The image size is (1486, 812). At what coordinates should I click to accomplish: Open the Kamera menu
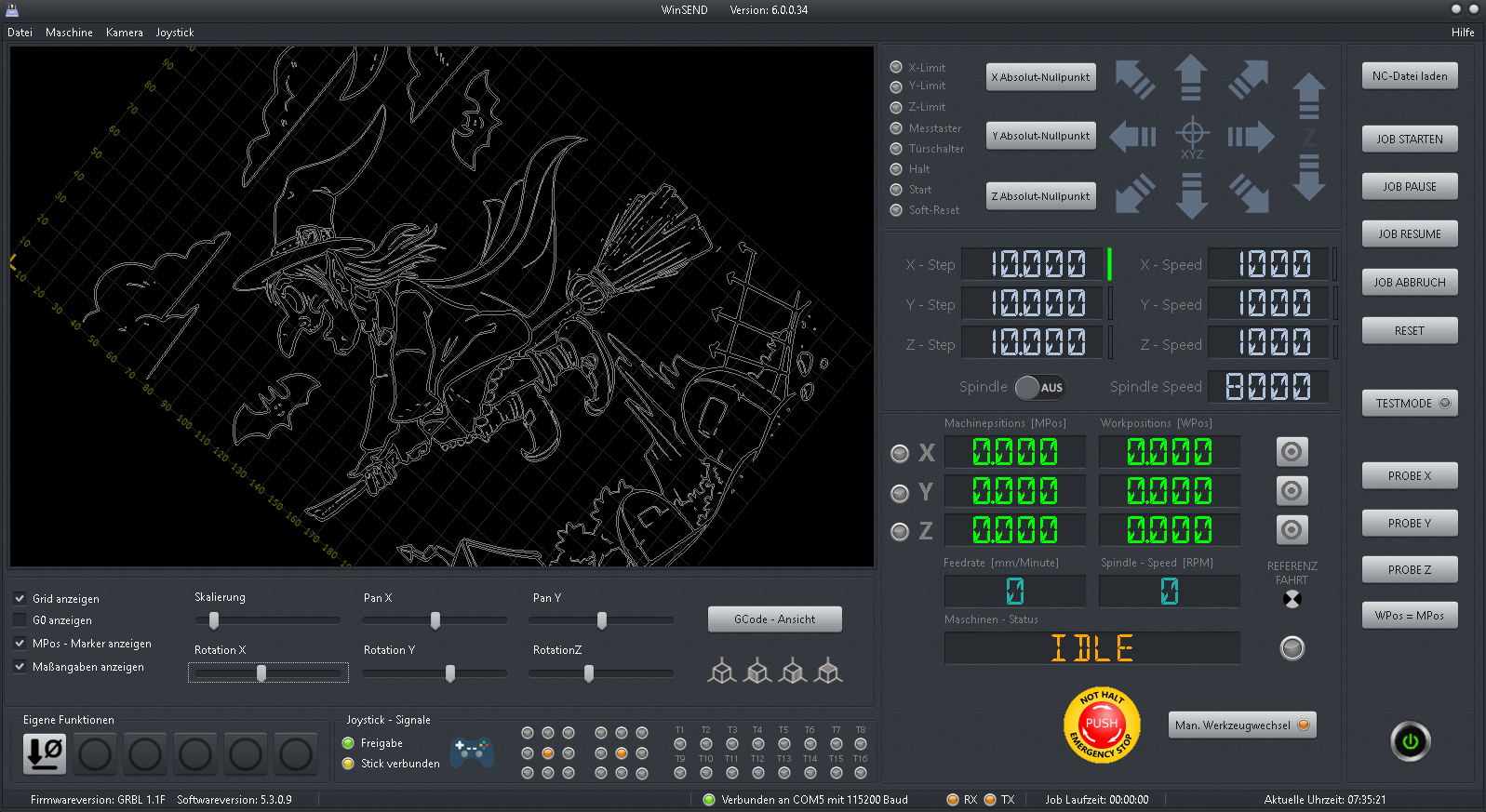(x=124, y=33)
